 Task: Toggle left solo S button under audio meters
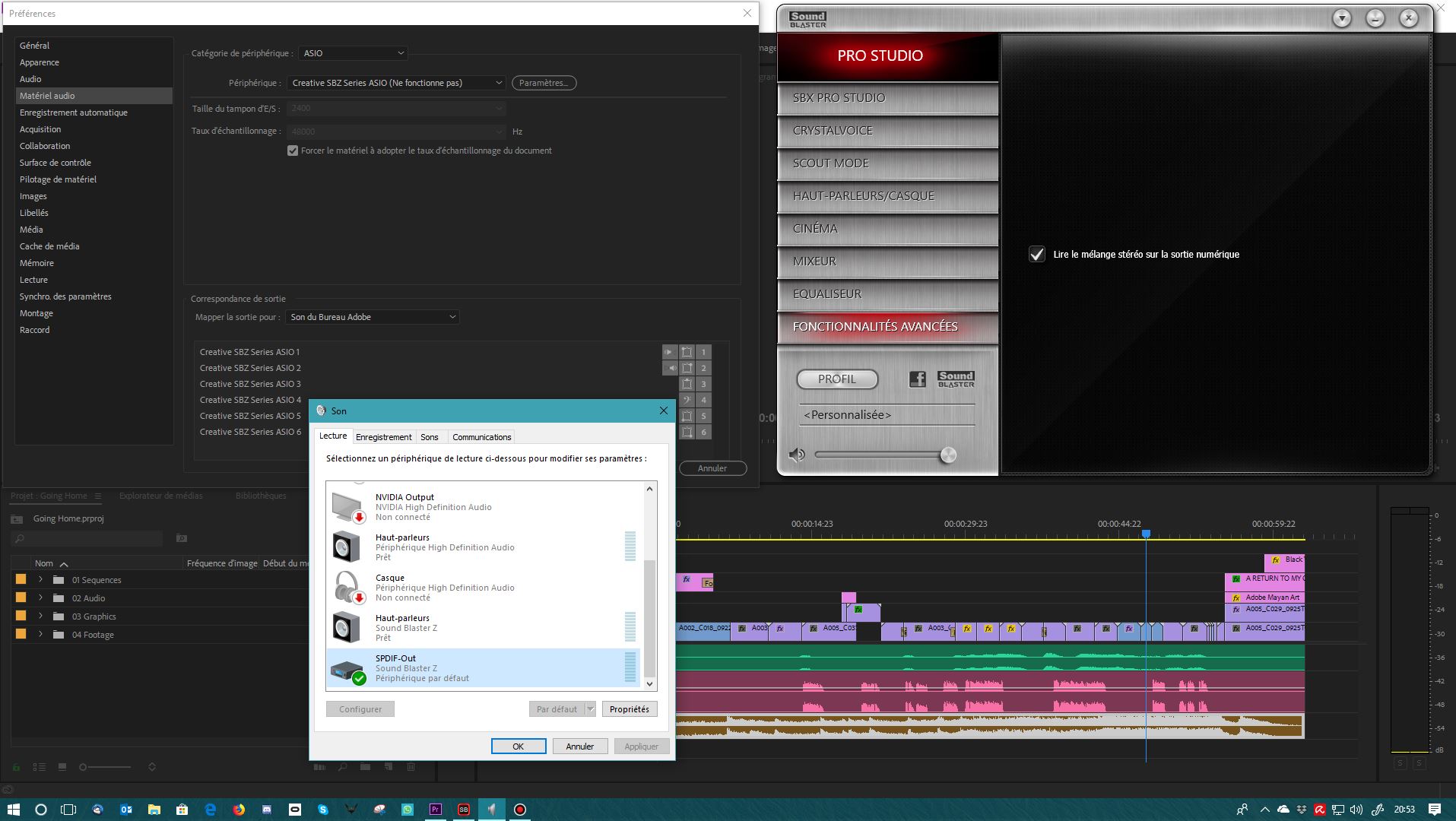click(x=1400, y=763)
